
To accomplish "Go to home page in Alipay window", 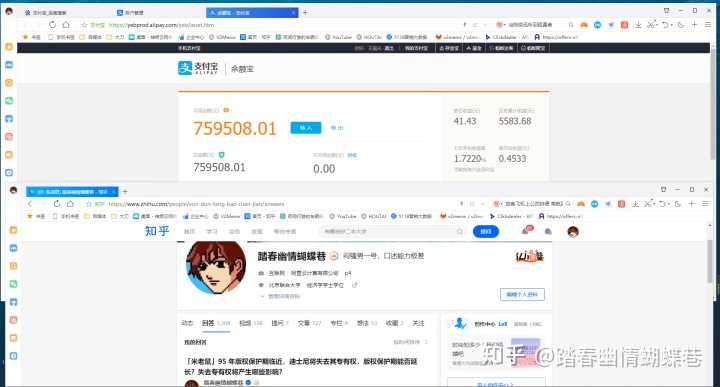I will pos(66,25).
